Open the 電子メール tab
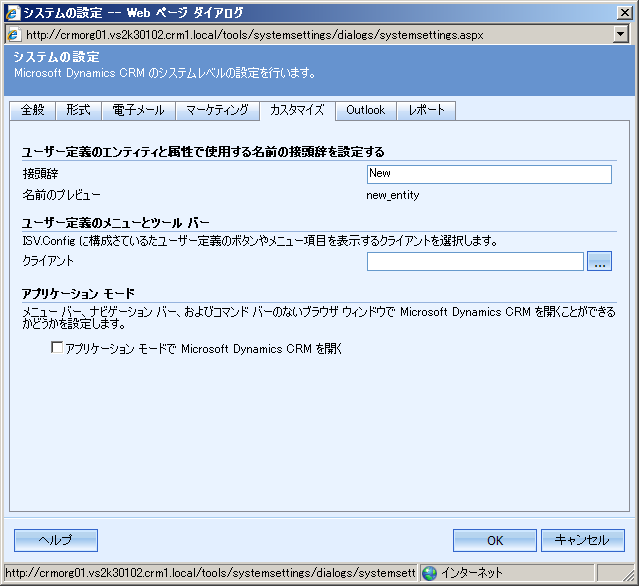Image resolution: width=639 pixels, height=586 pixels. point(139,110)
